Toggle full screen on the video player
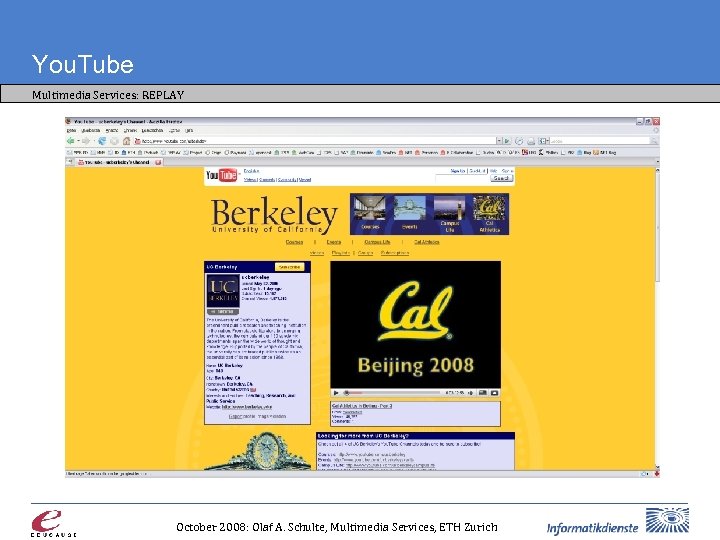Viewport: 720px width, 540px height. [495, 393]
